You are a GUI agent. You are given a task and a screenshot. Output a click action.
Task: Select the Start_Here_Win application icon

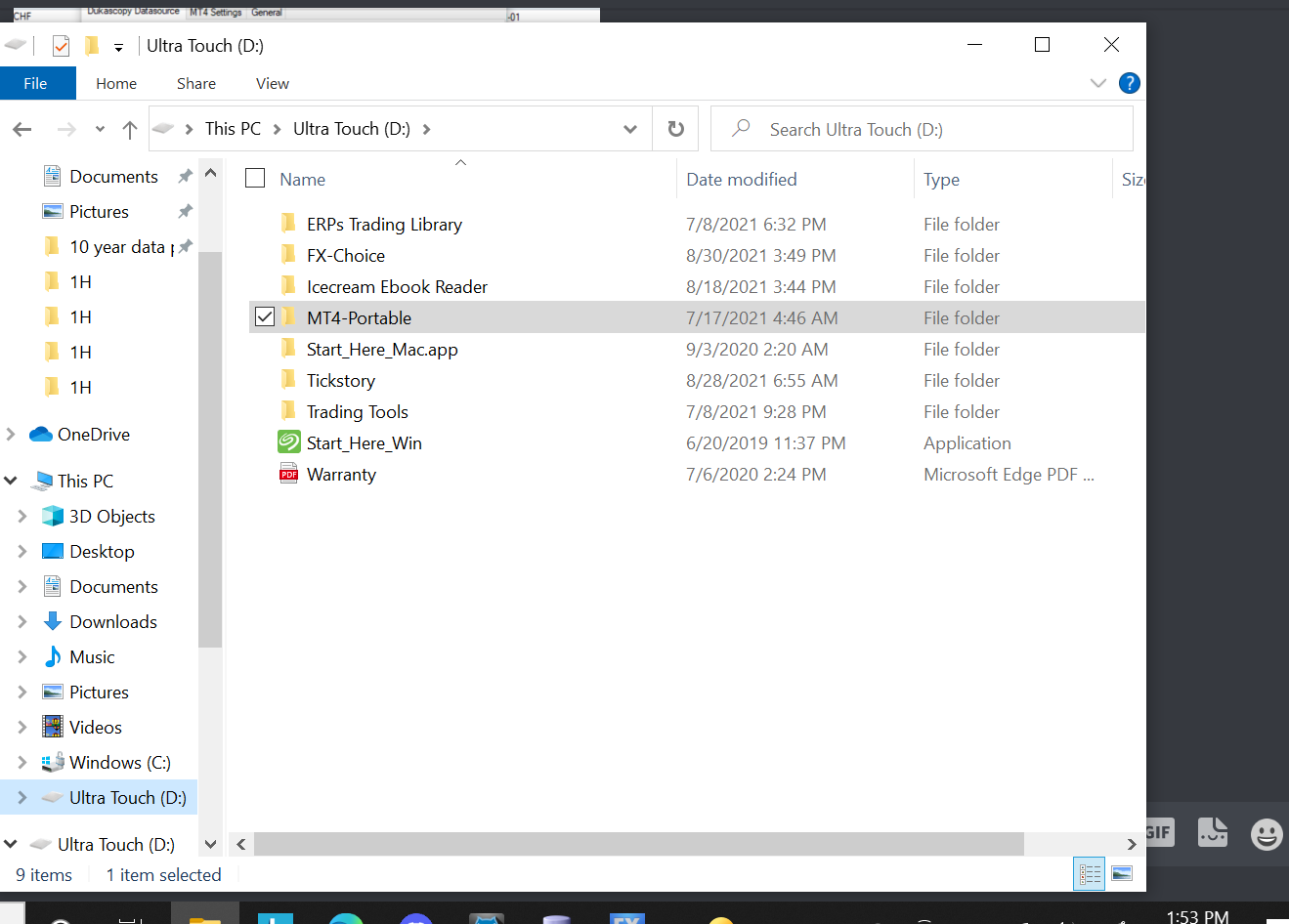click(289, 442)
